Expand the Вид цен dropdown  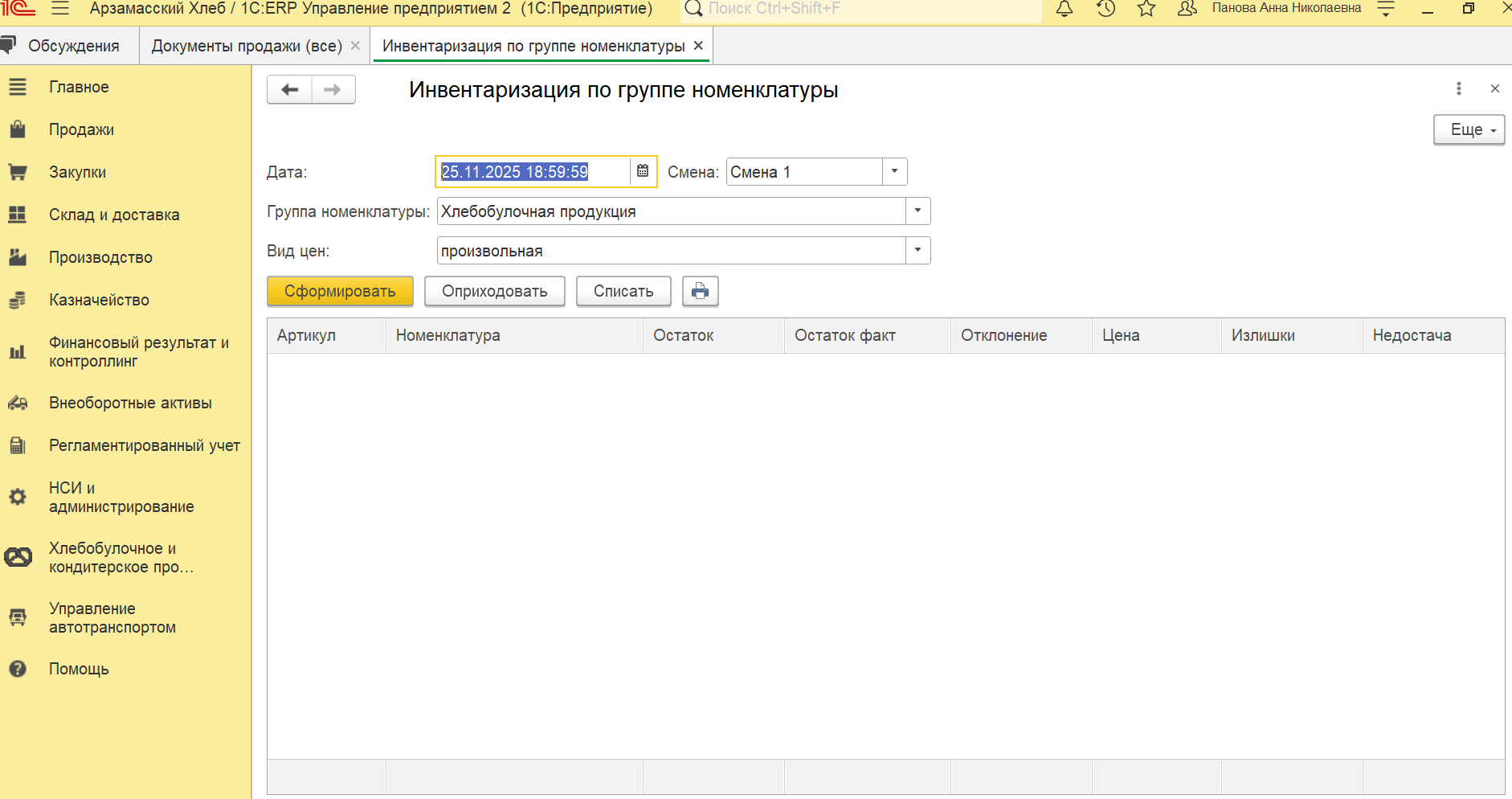pyautogui.click(x=918, y=250)
